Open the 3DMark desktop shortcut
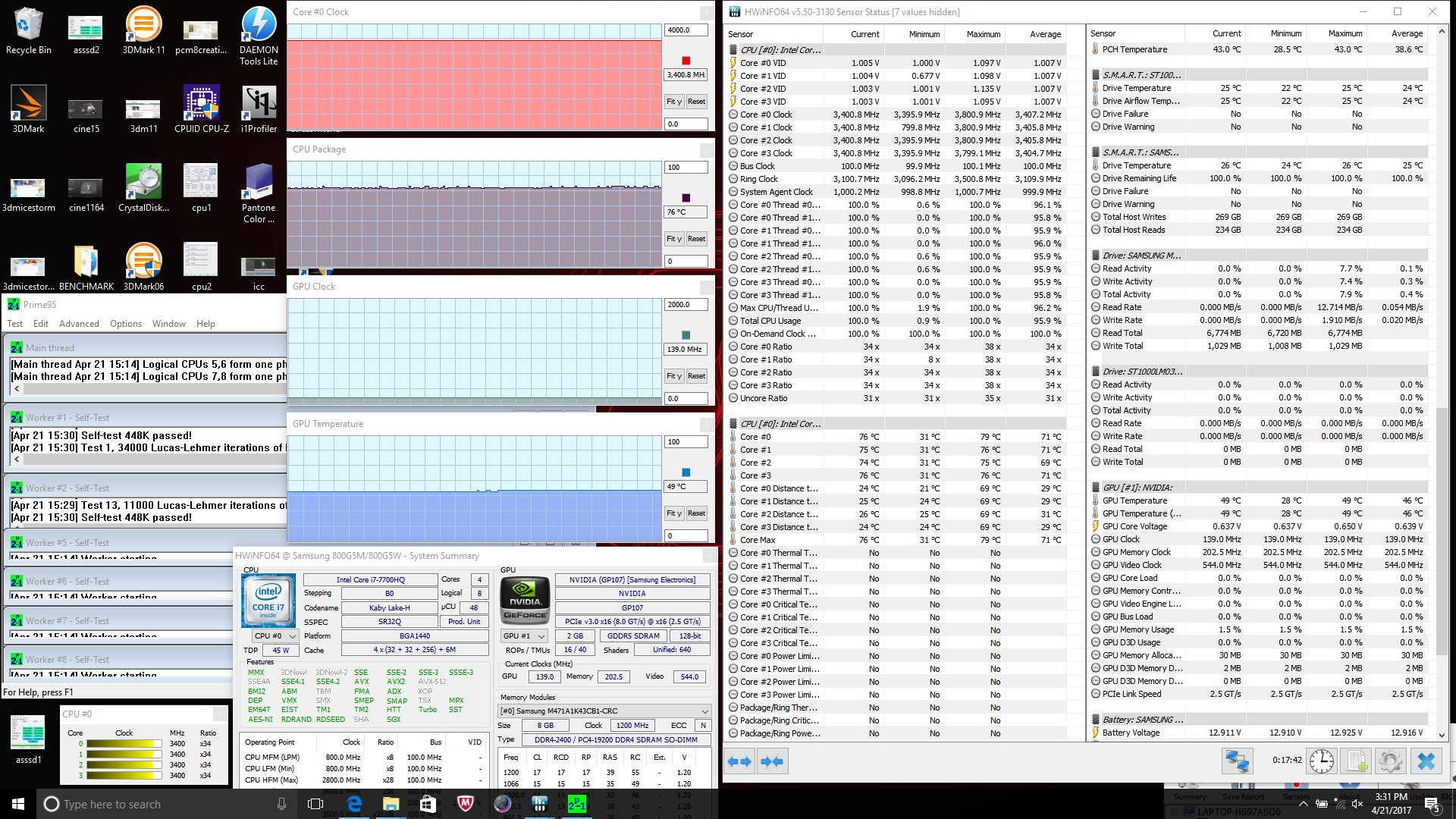The height and width of the screenshot is (819, 1456). 28,109
